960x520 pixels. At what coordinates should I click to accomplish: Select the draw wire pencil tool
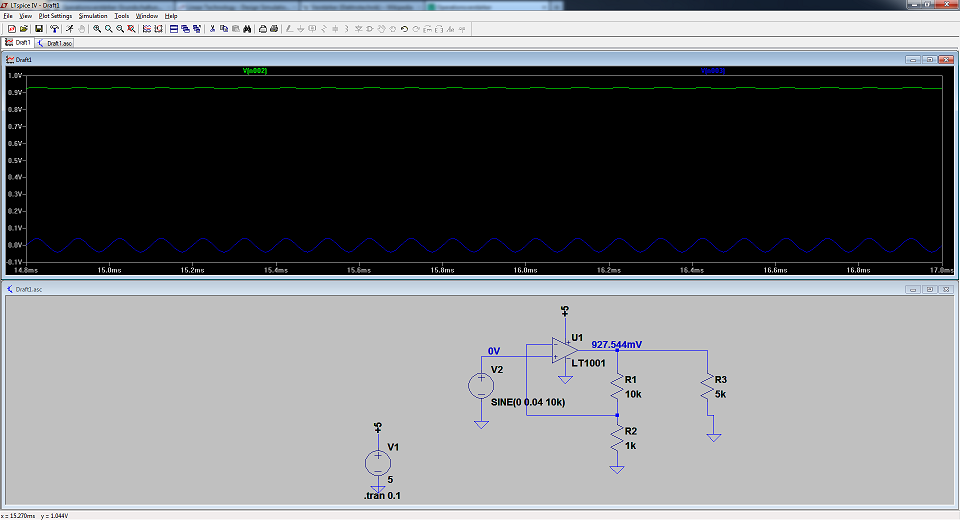pyautogui.click(x=289, y=29)
